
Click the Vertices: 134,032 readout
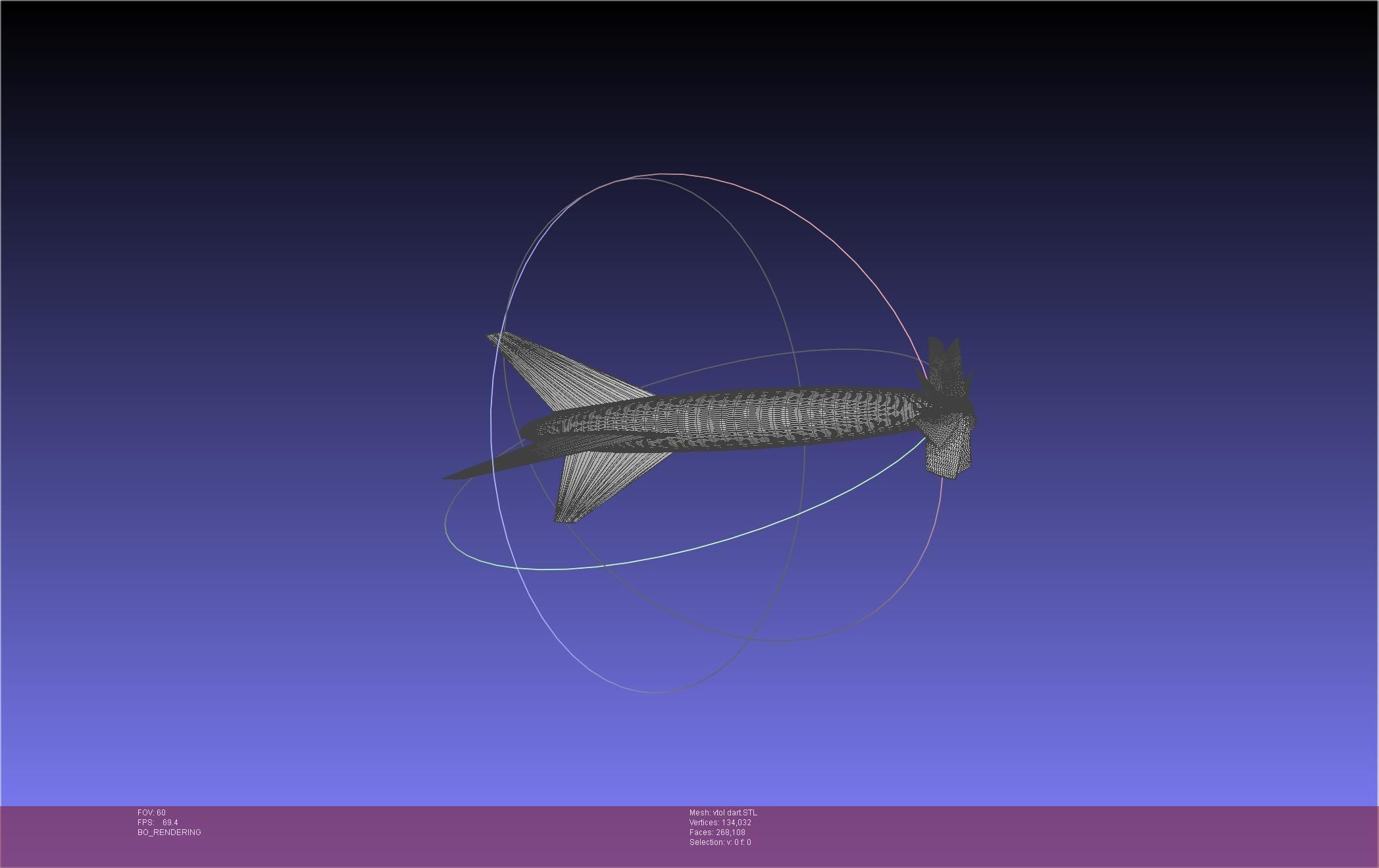720,823
